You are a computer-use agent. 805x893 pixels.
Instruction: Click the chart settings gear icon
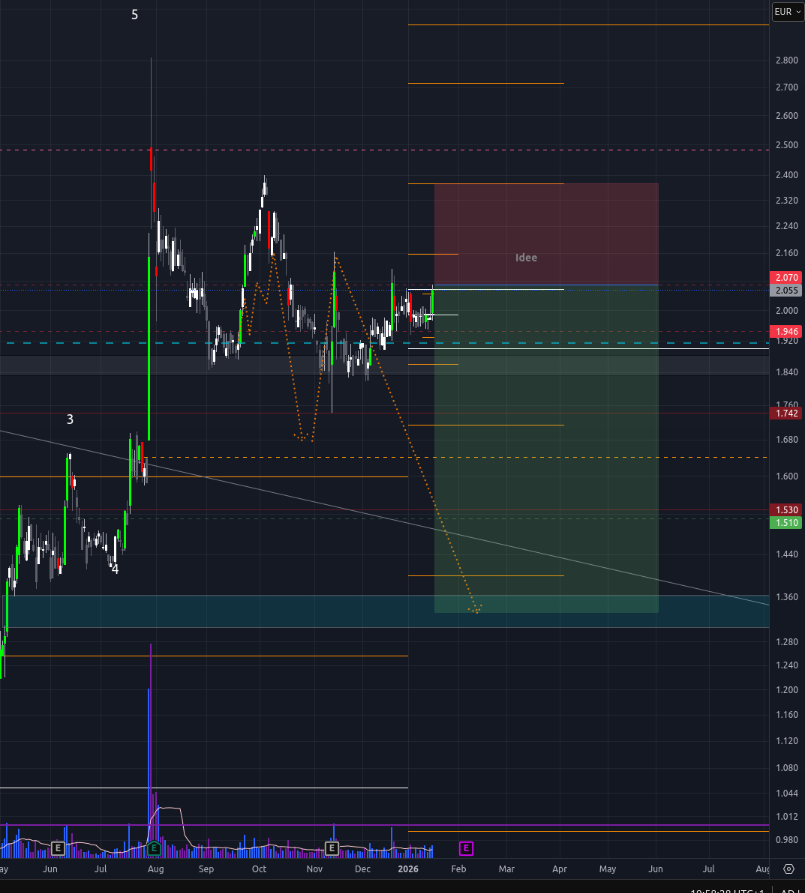point(788,870)
